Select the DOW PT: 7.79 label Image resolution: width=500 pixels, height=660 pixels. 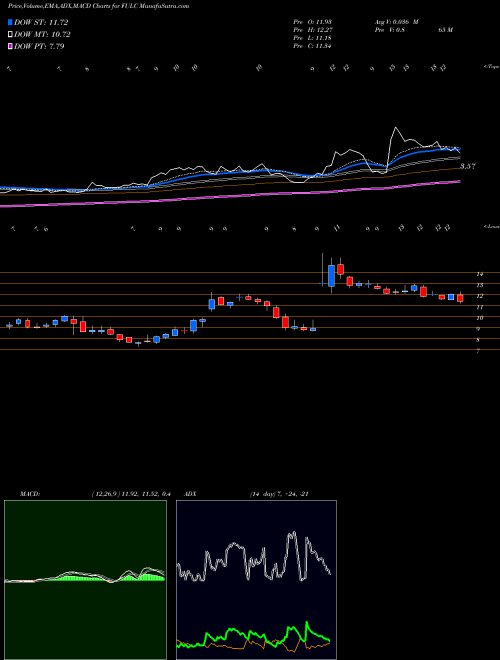(39, 46)
